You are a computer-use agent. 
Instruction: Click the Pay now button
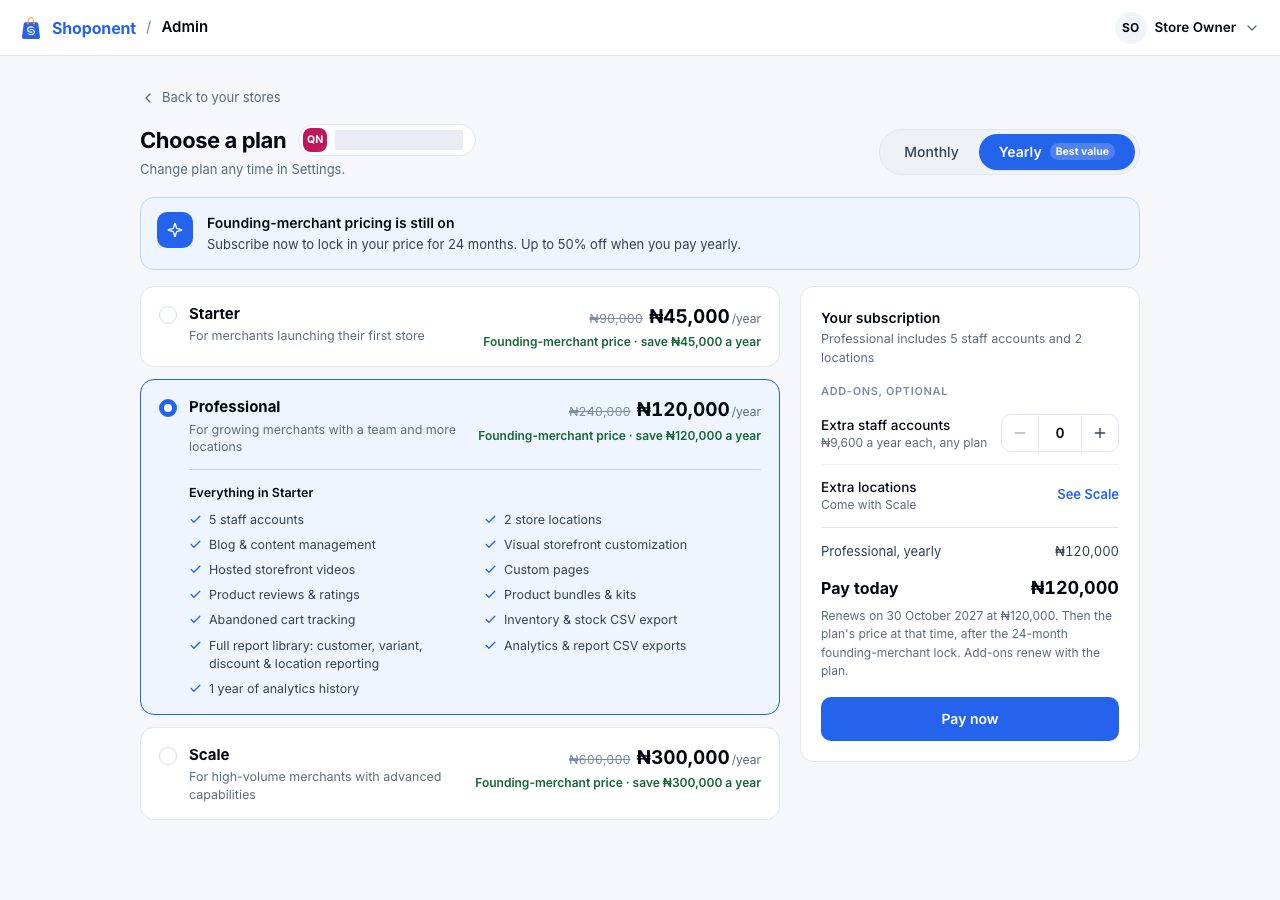click(x=970, y=719)
